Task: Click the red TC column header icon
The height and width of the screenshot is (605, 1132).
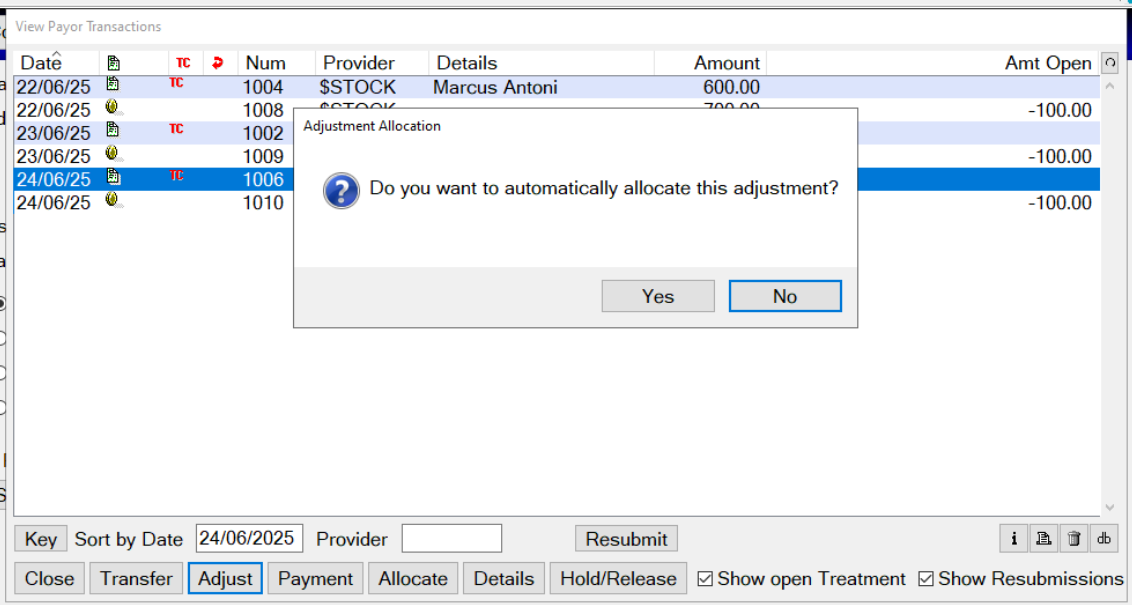Action: (183, 63)
